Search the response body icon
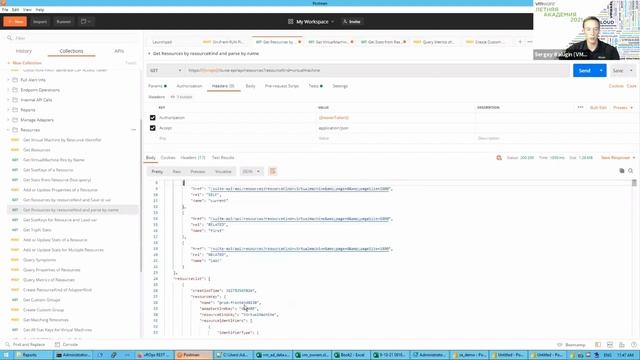Image resolution: width=640 pixels, height=360 pixels. tap(631, 171)
